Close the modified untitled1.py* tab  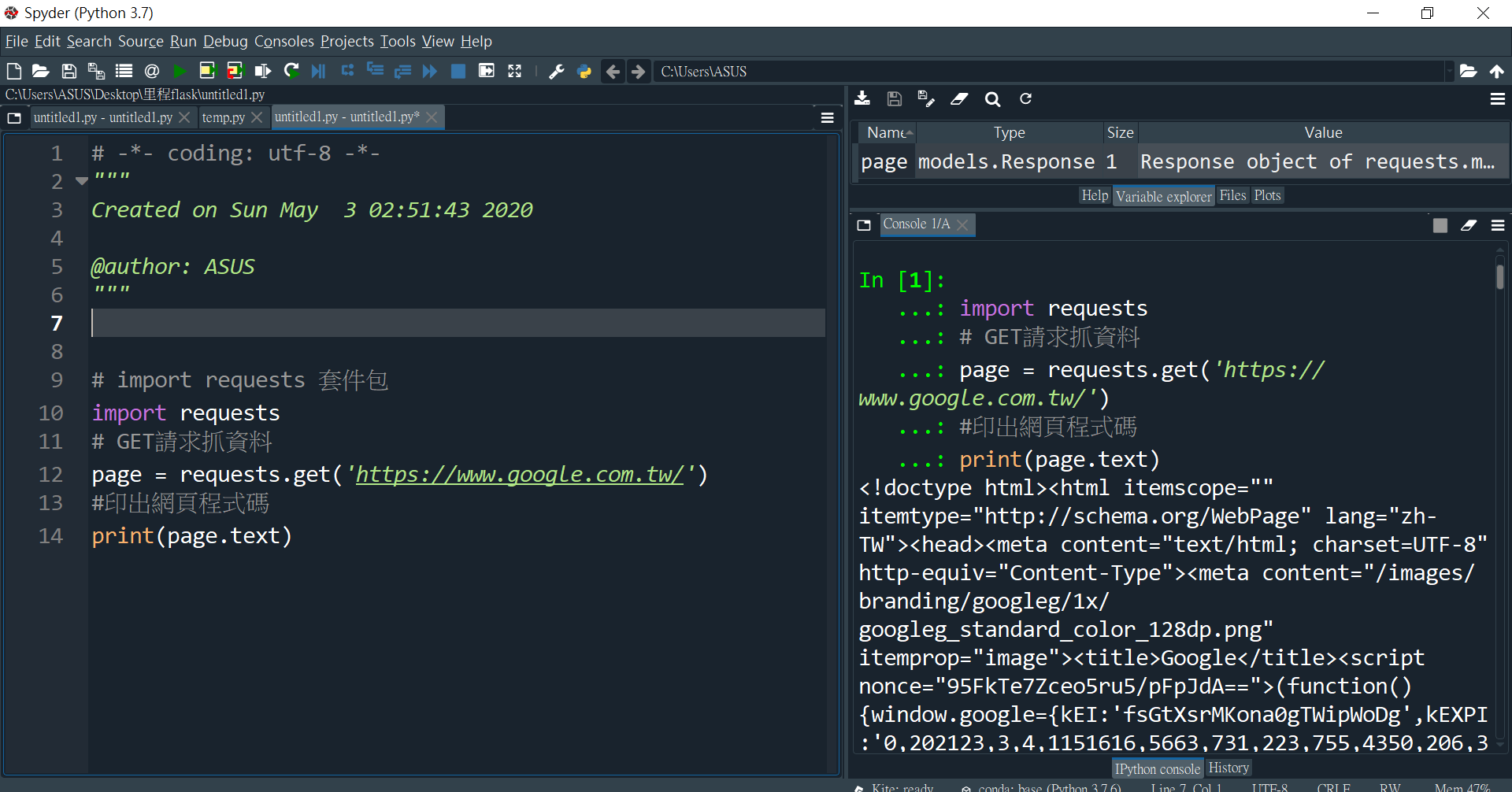click(432, 117)
